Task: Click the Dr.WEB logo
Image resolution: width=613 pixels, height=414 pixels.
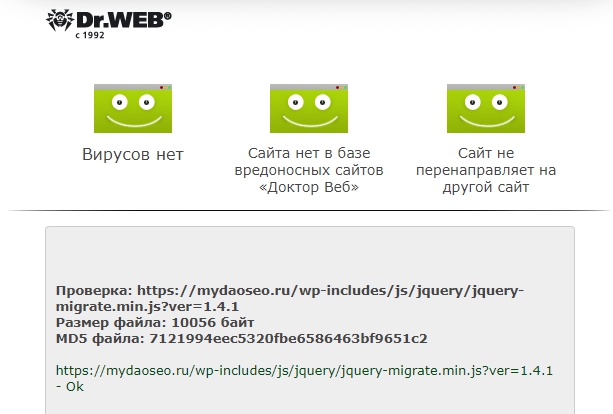Action: click(x=109, y=23)
